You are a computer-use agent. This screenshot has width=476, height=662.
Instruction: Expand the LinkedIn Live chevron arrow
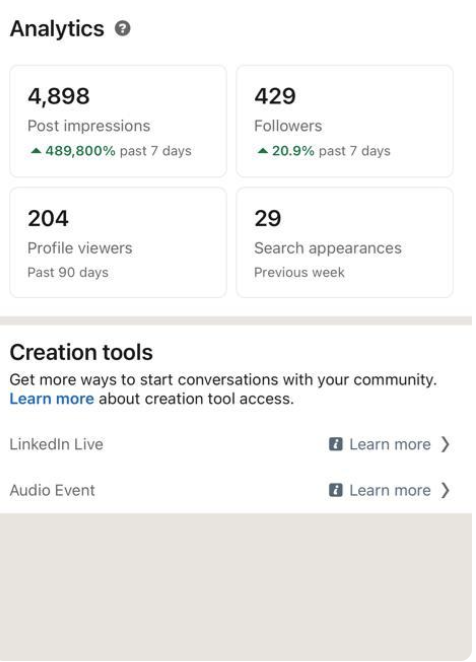[445, 444]
